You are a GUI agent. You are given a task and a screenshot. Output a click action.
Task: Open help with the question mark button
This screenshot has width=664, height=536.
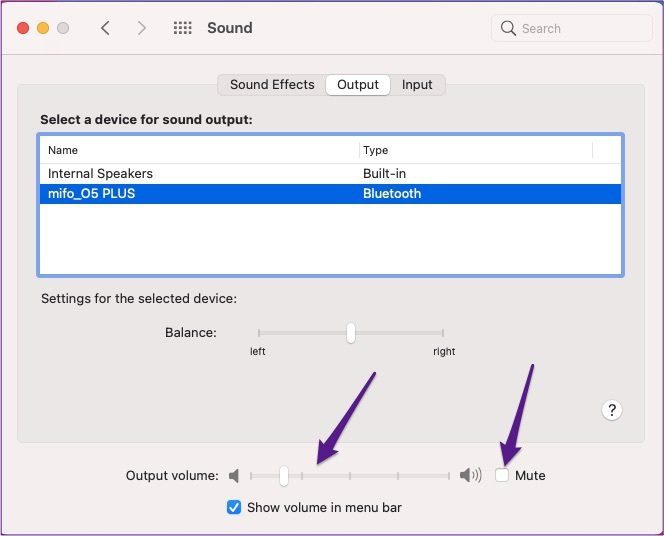point(611,410)
